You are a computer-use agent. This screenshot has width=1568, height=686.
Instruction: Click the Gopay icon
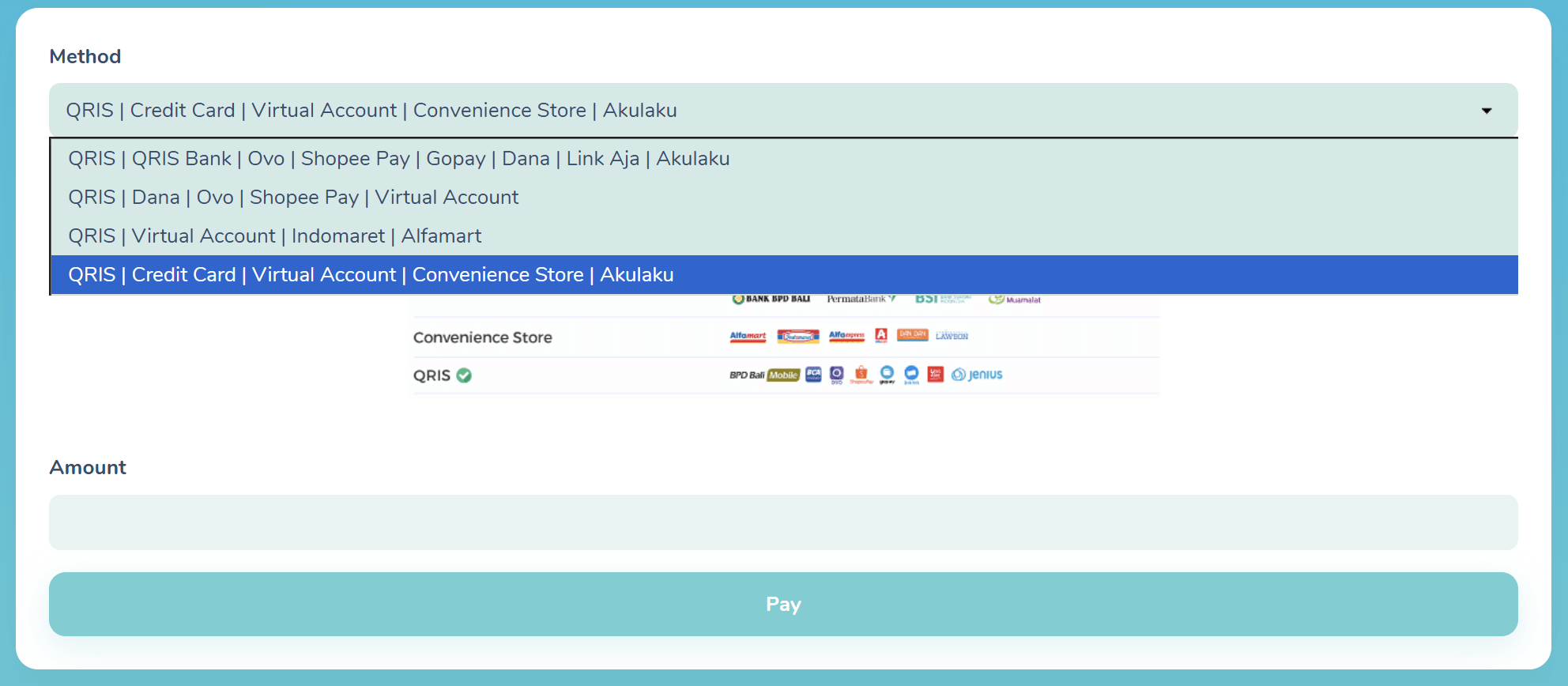point(887,375)
